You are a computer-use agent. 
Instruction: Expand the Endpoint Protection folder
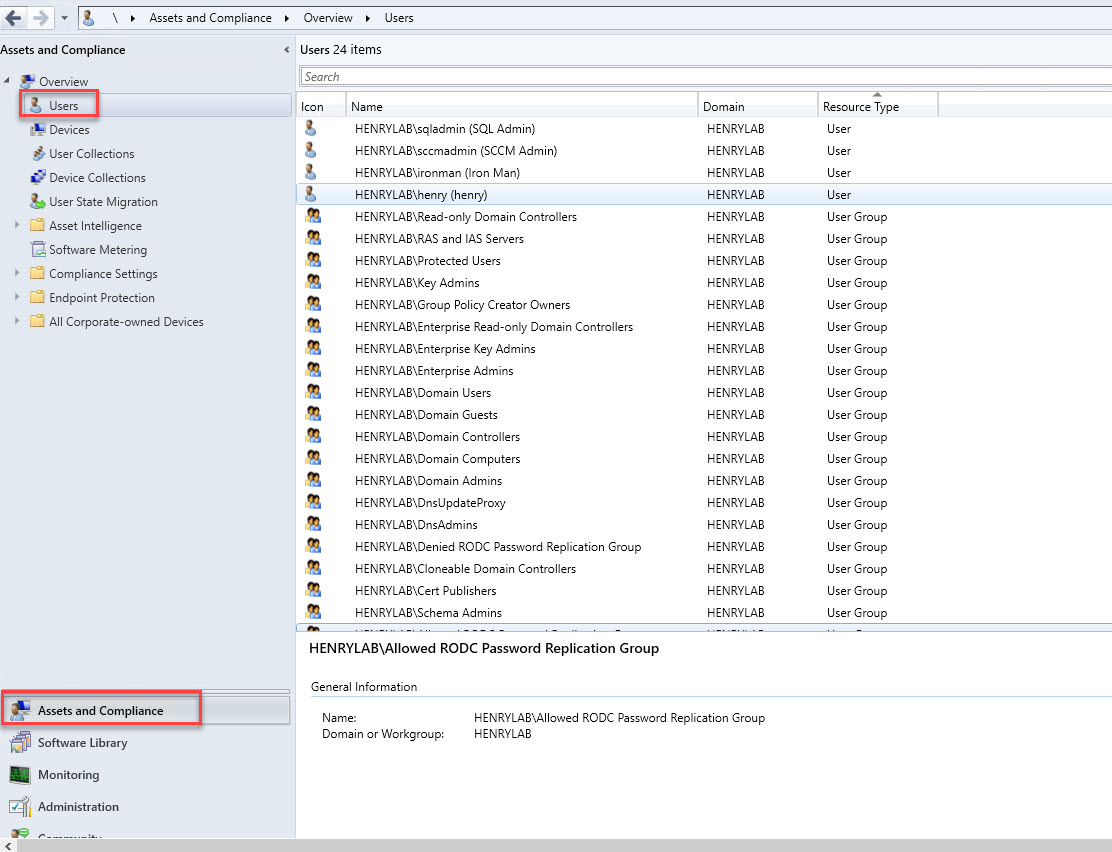pyautogui.click(x=17, y=298)
